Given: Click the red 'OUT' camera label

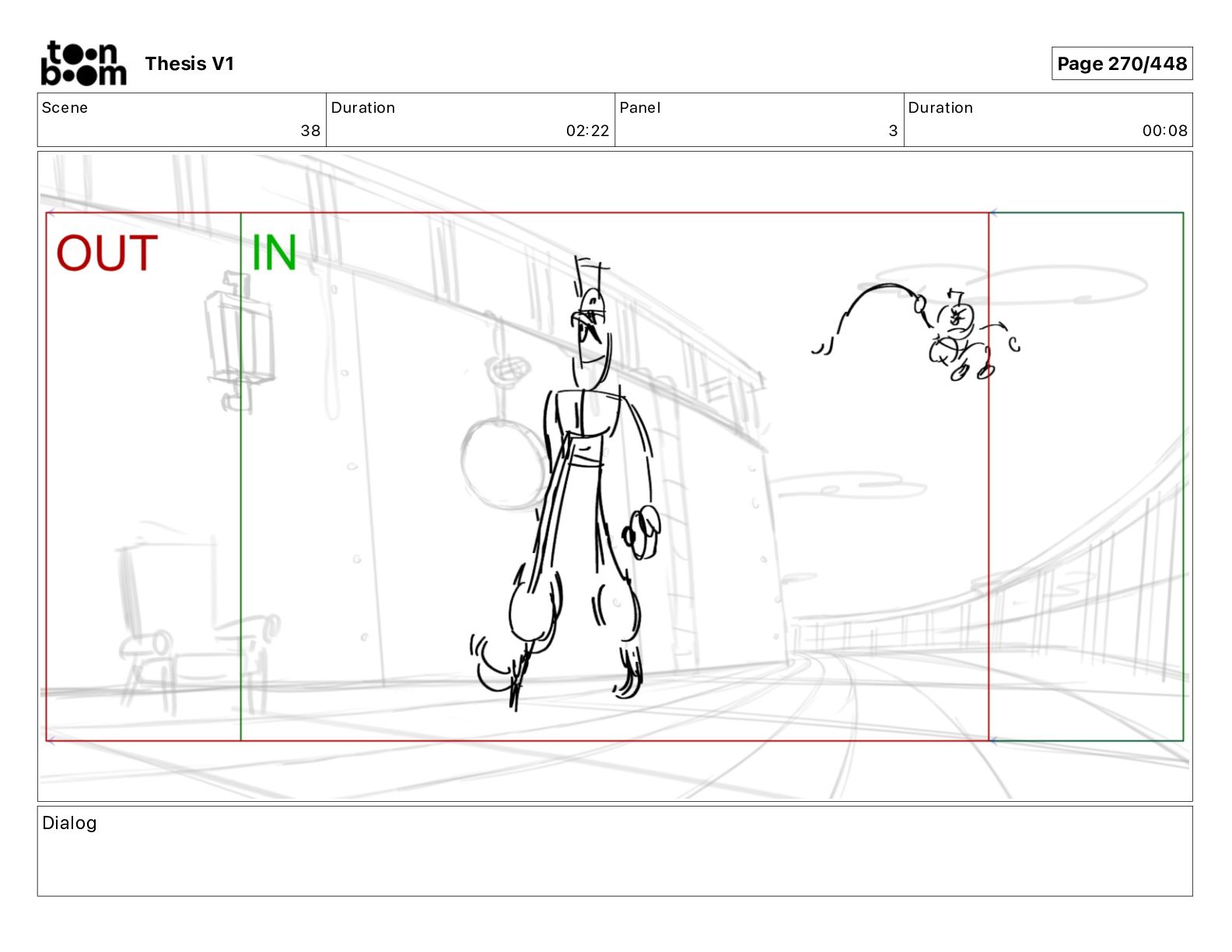Looking at the screenshot, I should click(107, 254).
